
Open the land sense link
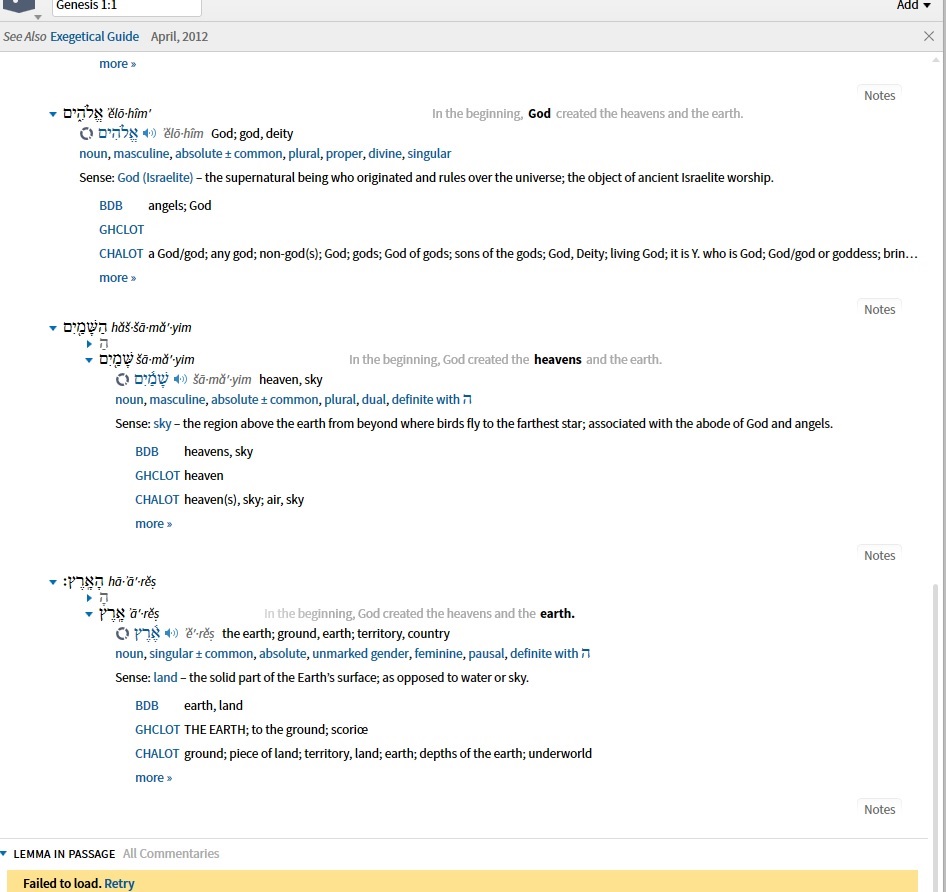pyautogui.click(x=165, y=678)
